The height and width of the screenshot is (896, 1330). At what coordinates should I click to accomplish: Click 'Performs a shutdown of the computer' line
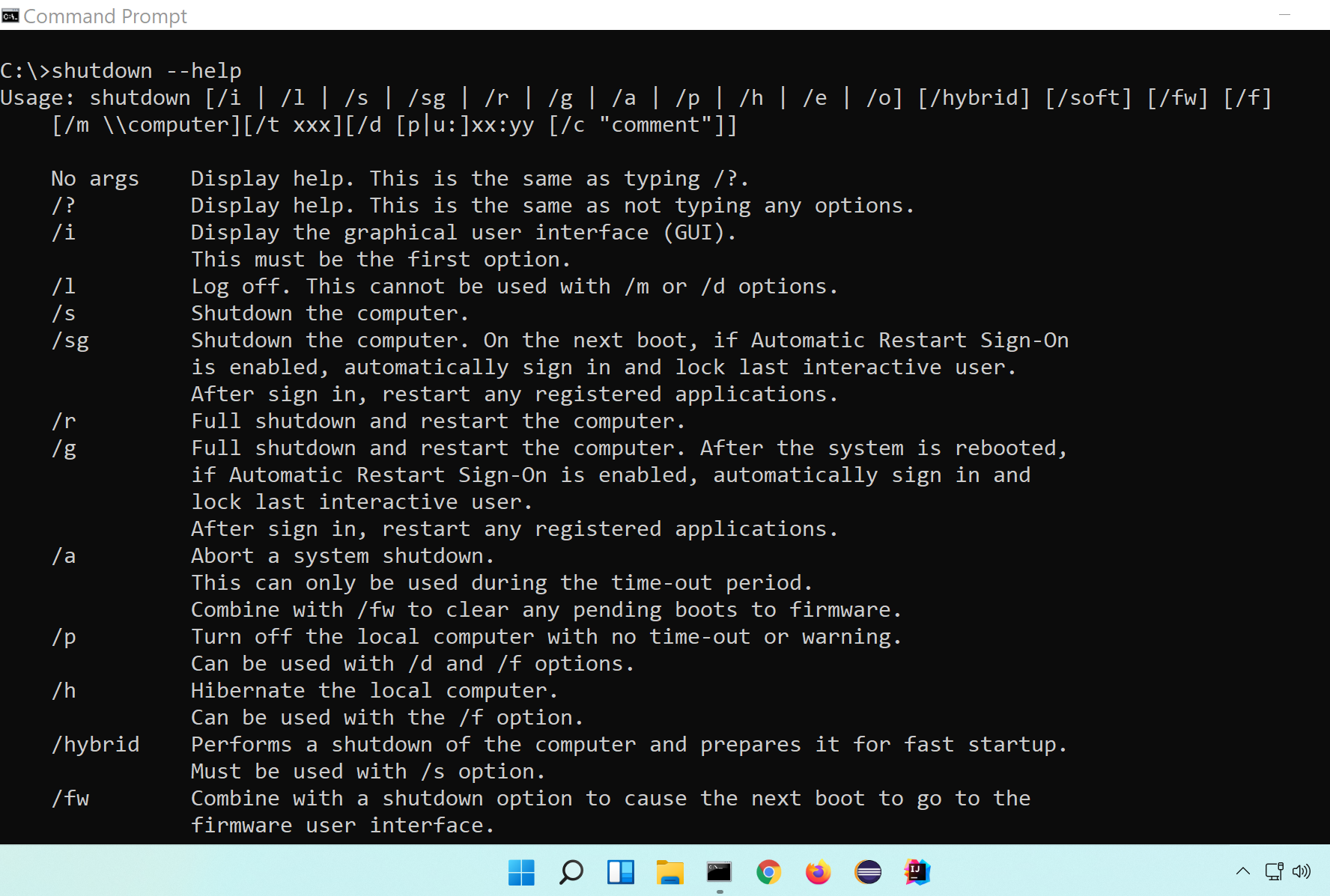click(x=629, y=745)
